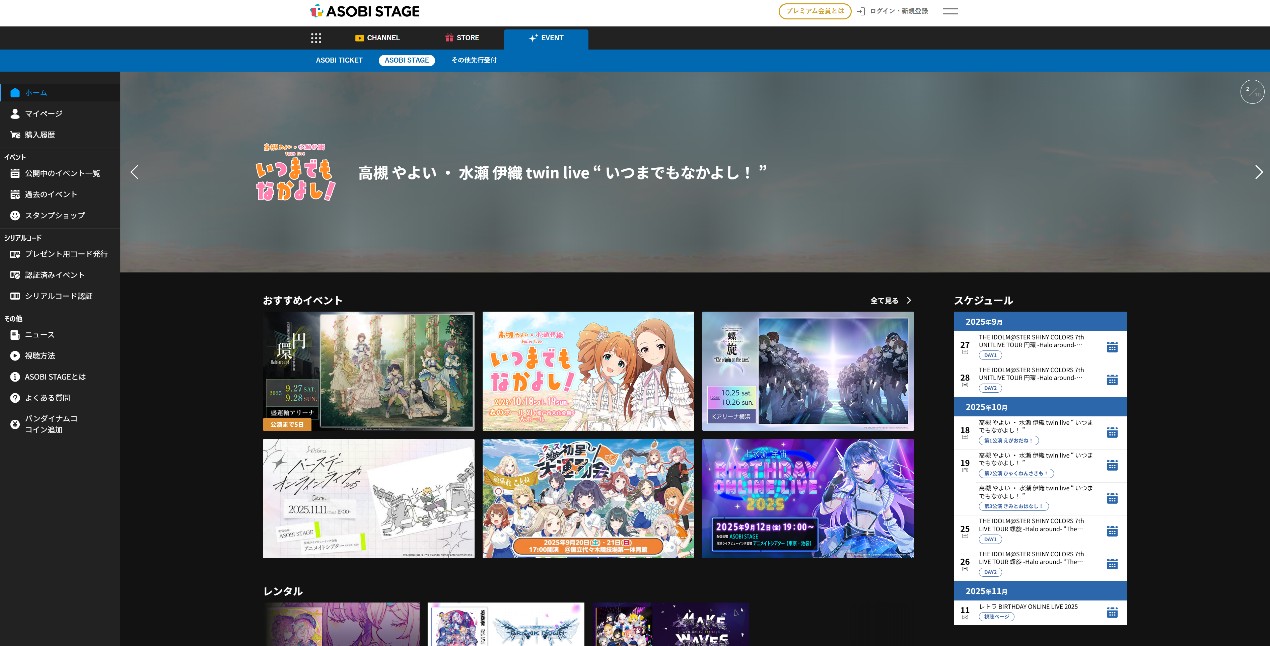Click 全て見る to see all events
The image size is (1270, 646).
coord(890,300)
